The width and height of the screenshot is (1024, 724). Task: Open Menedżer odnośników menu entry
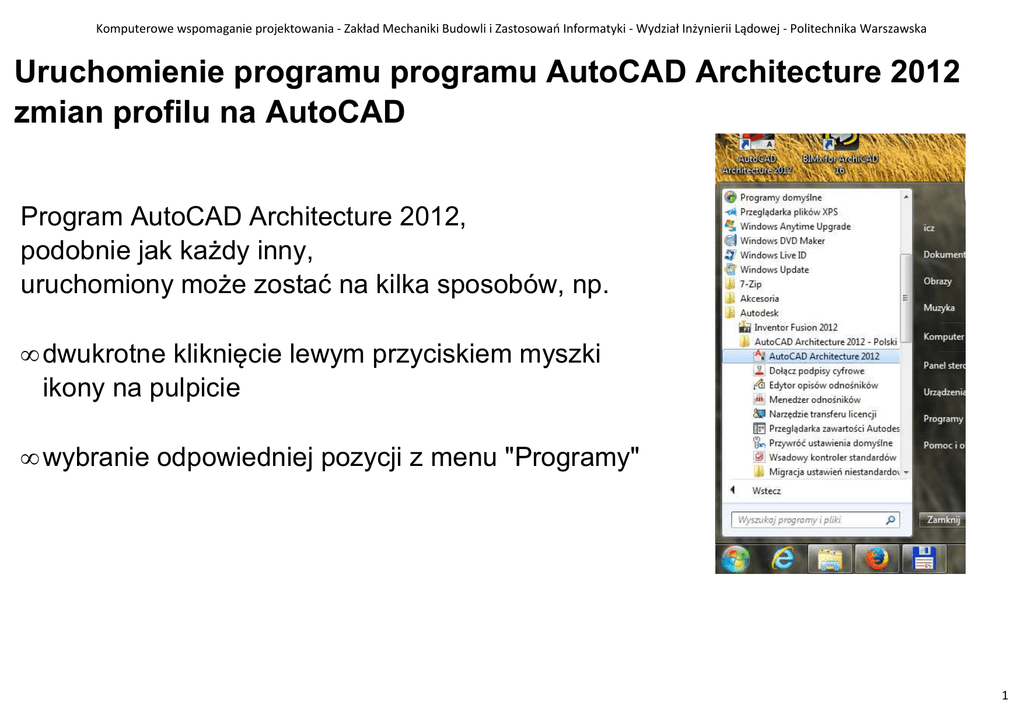tap(813, 400)
